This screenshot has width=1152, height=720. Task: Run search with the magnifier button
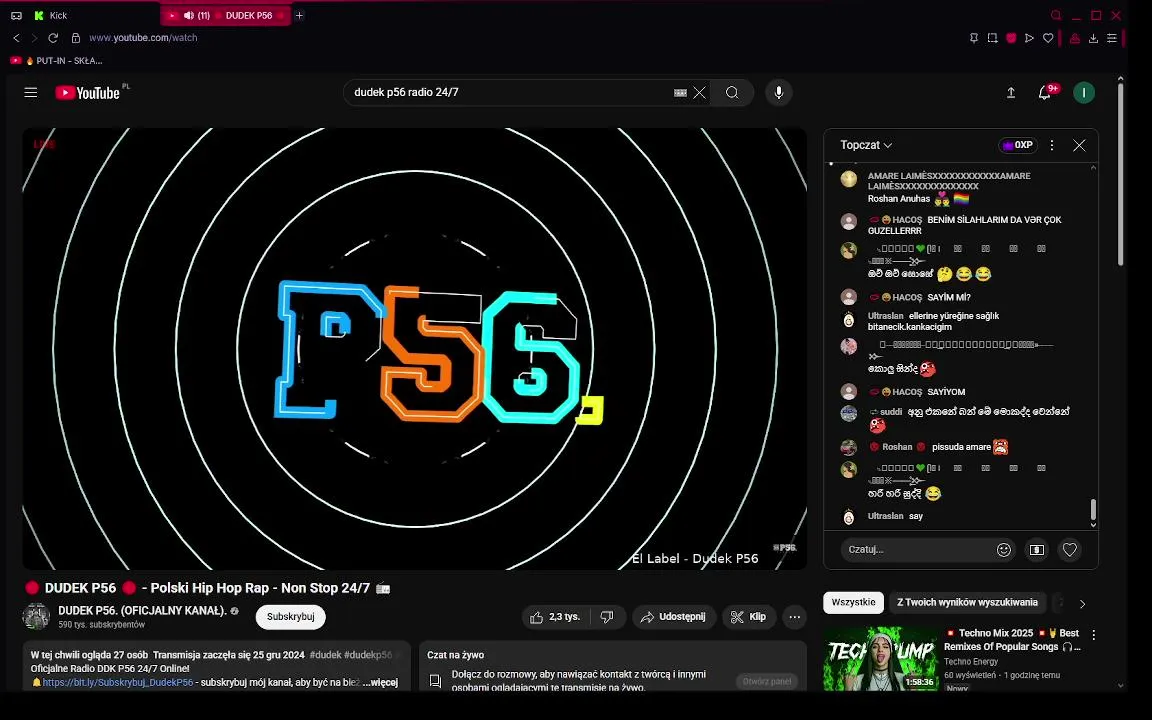(732, 93)
